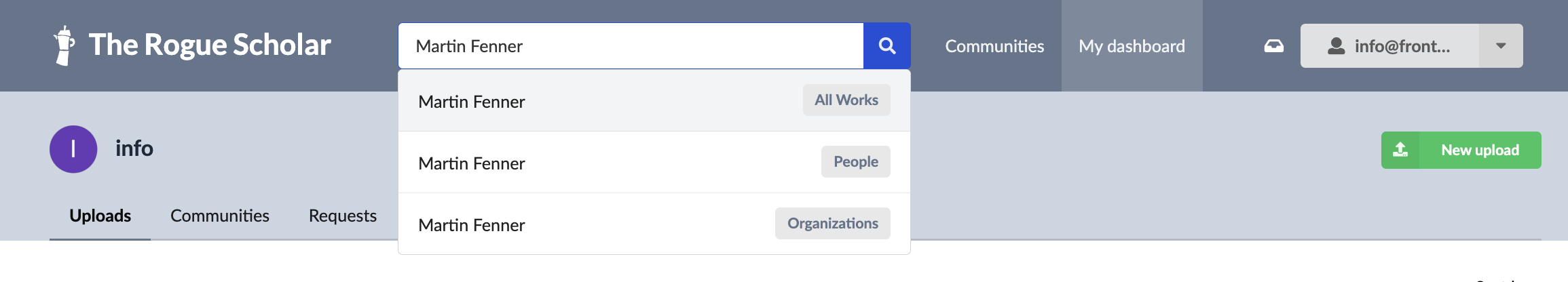Click the user profile icon

pyautogui.click(x=1336, y=46)
